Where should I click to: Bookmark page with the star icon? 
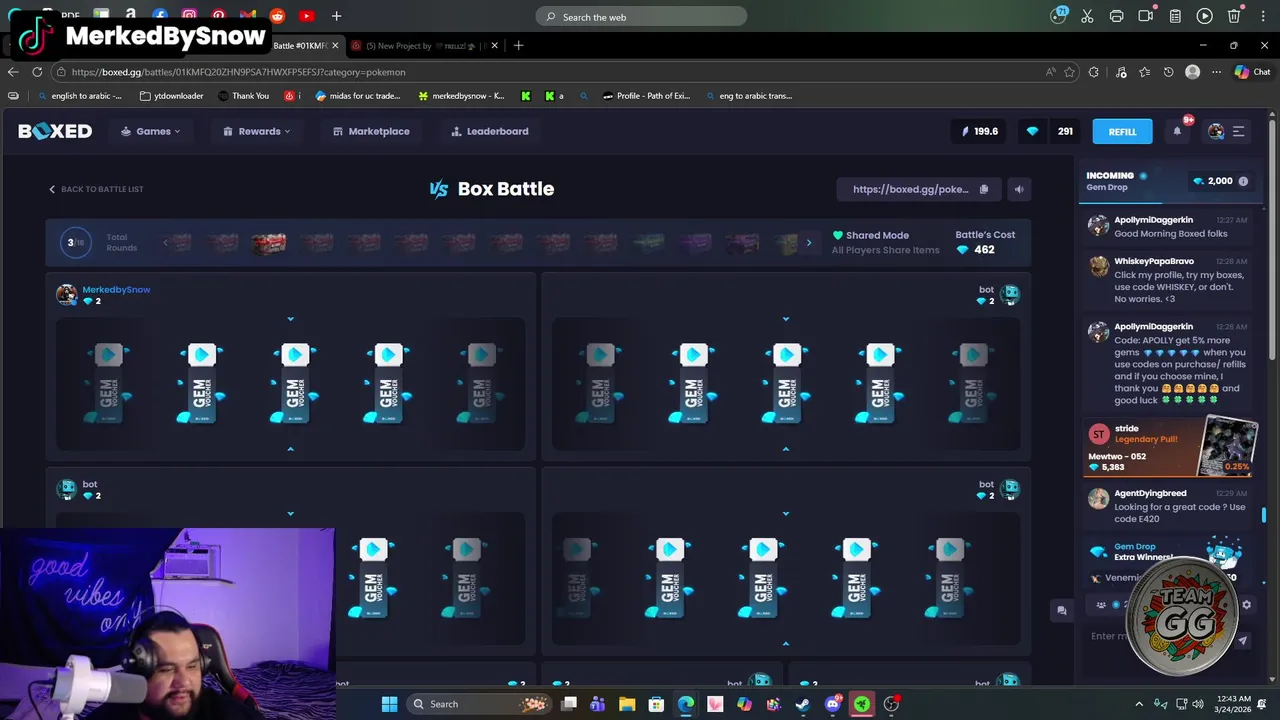coord(1070,72)
